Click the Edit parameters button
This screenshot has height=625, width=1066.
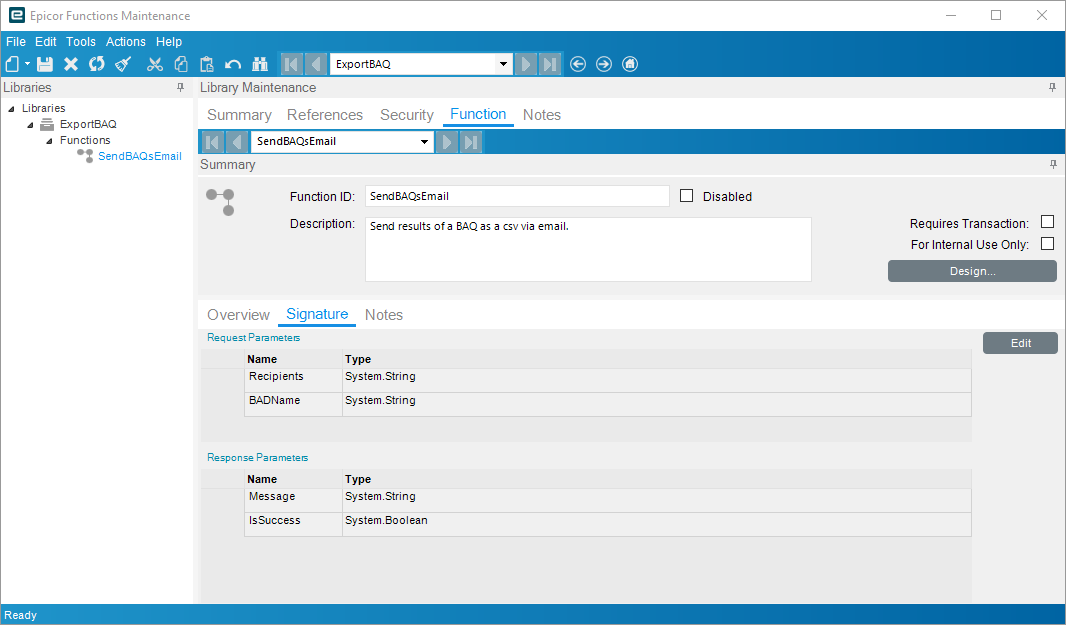point(1020,343)
